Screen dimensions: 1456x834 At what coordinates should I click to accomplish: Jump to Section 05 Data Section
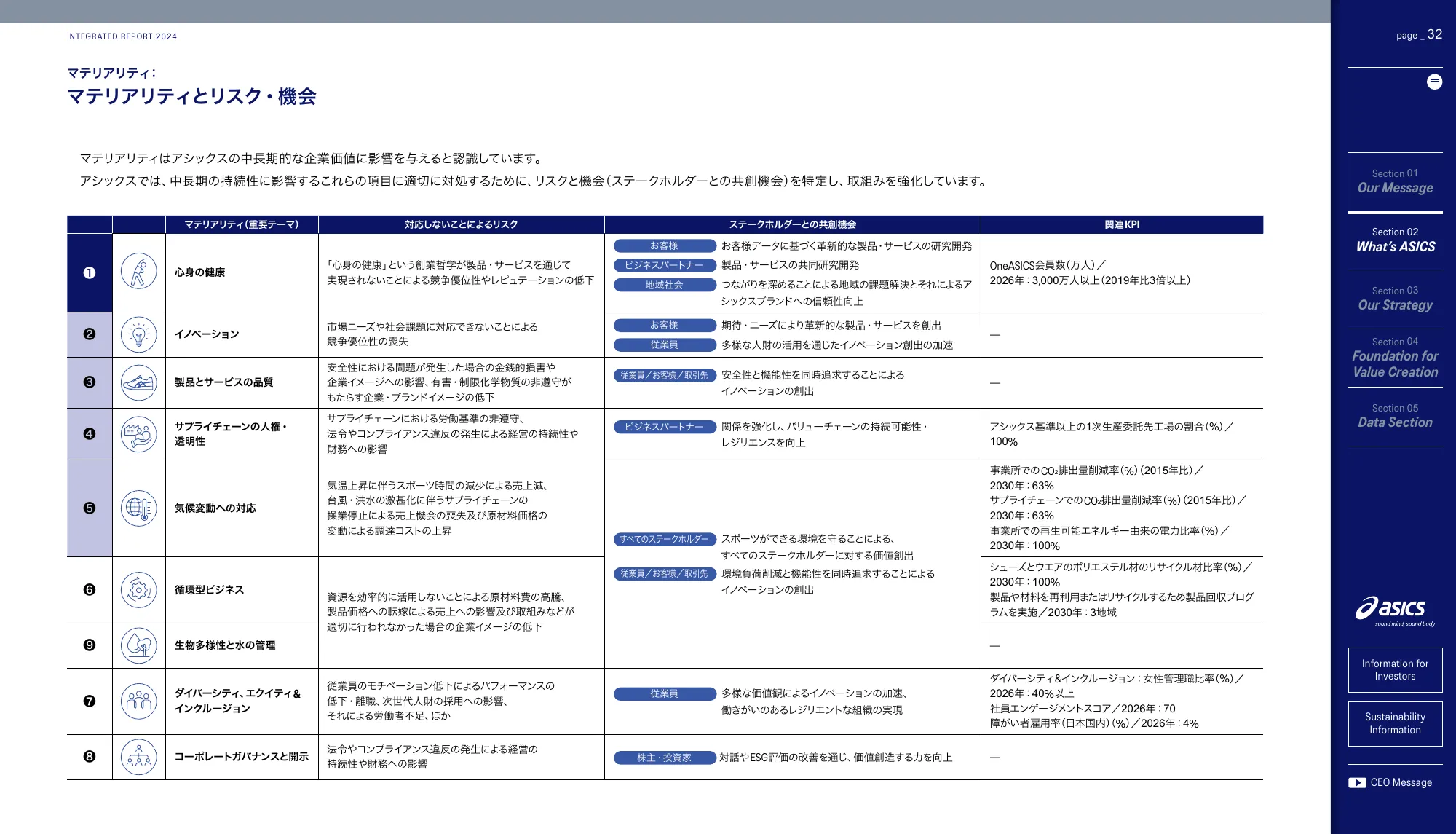(x=1395, y=416)
